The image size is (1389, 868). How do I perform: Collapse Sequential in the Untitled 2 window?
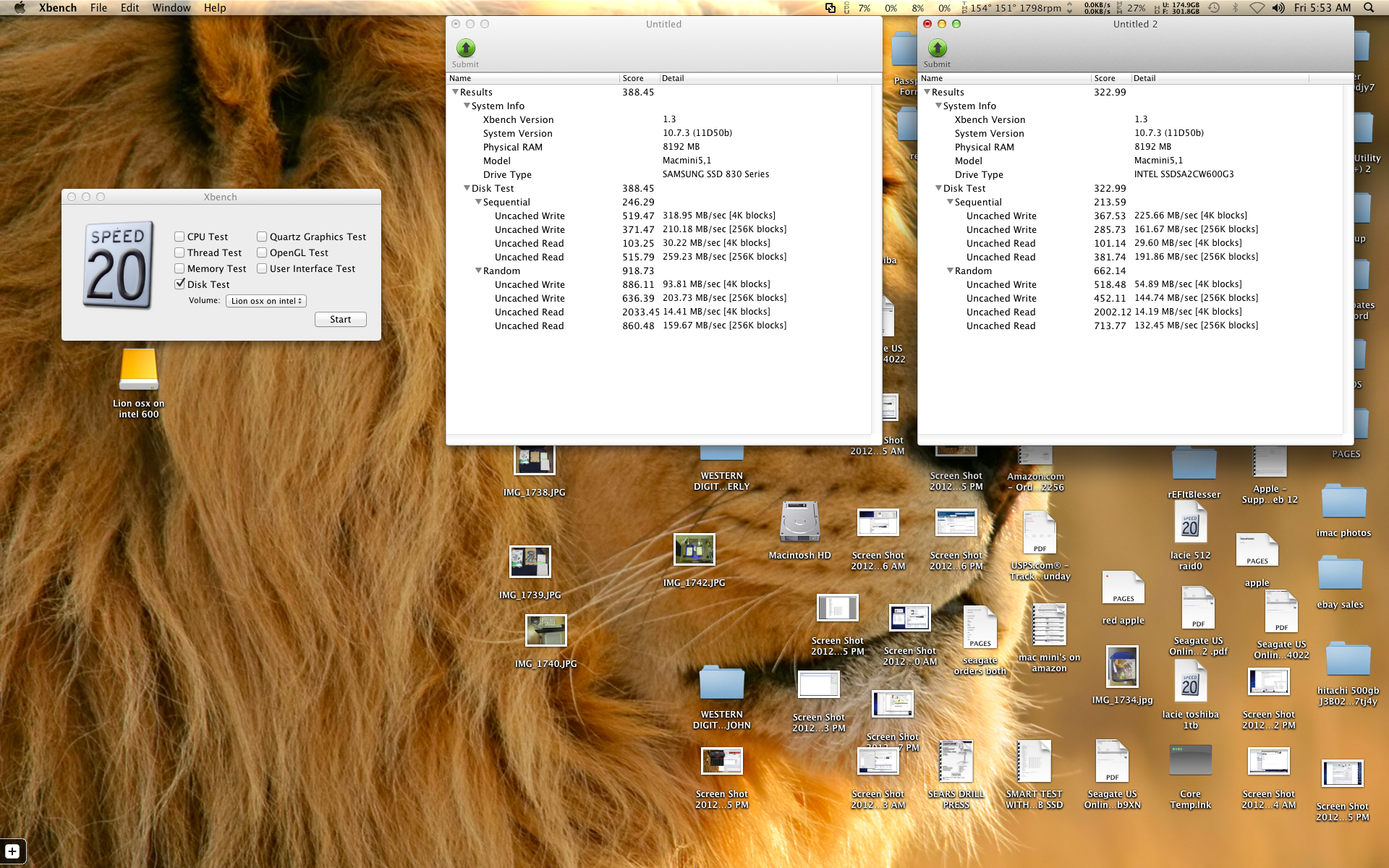point(950,202)
